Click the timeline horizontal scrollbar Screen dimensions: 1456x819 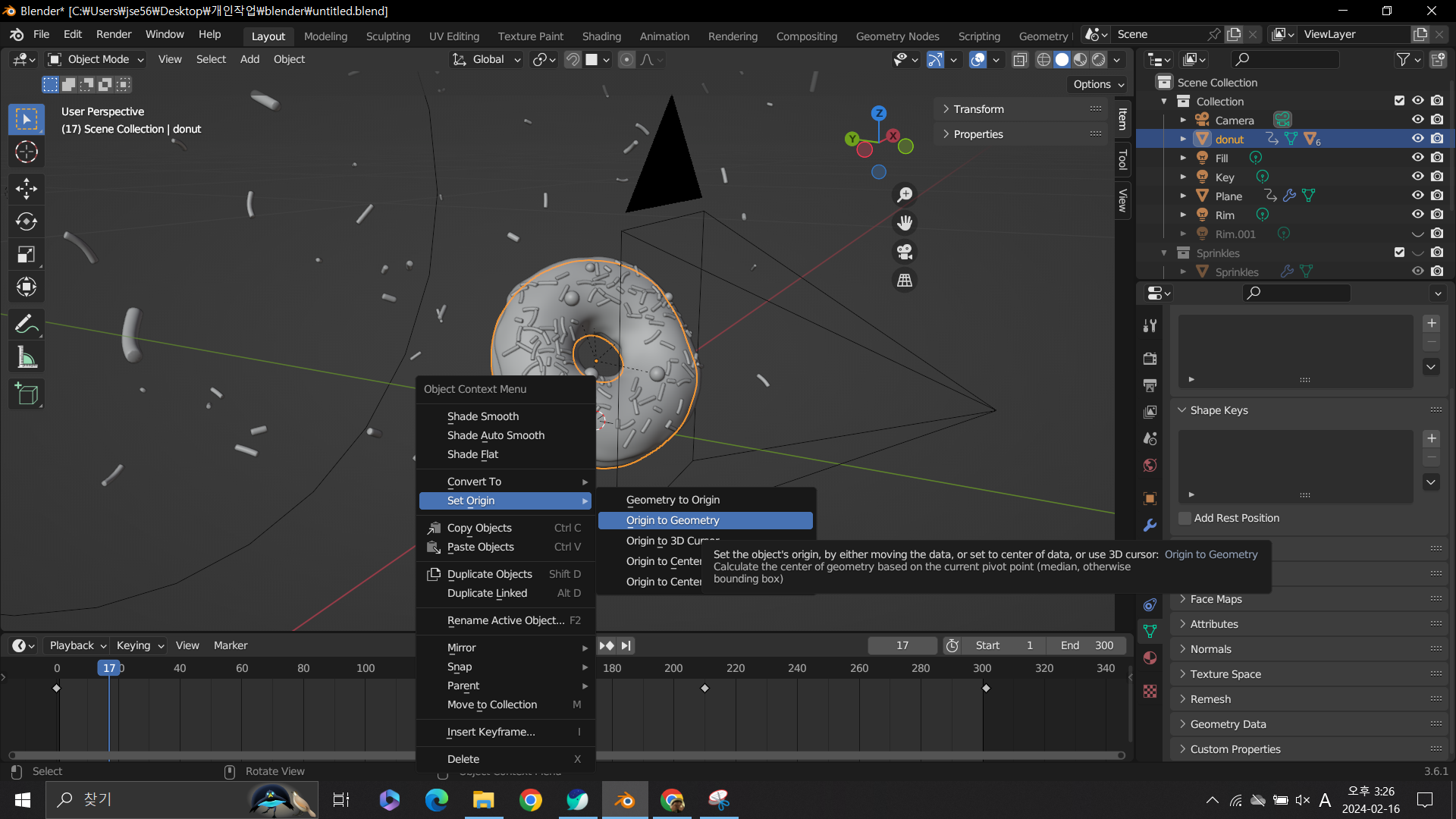coord(566,755)
